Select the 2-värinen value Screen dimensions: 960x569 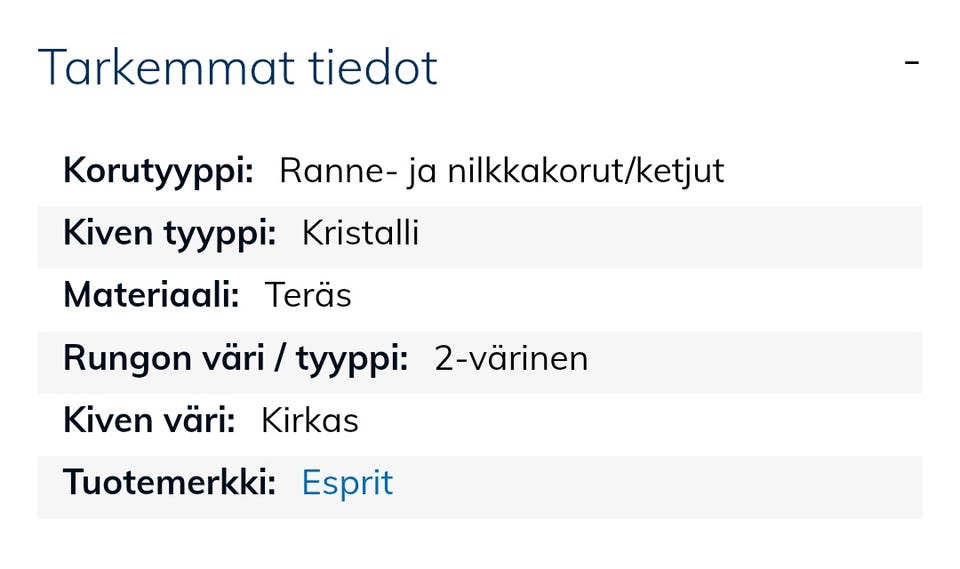pyautogui.click(x=511, y=358)
